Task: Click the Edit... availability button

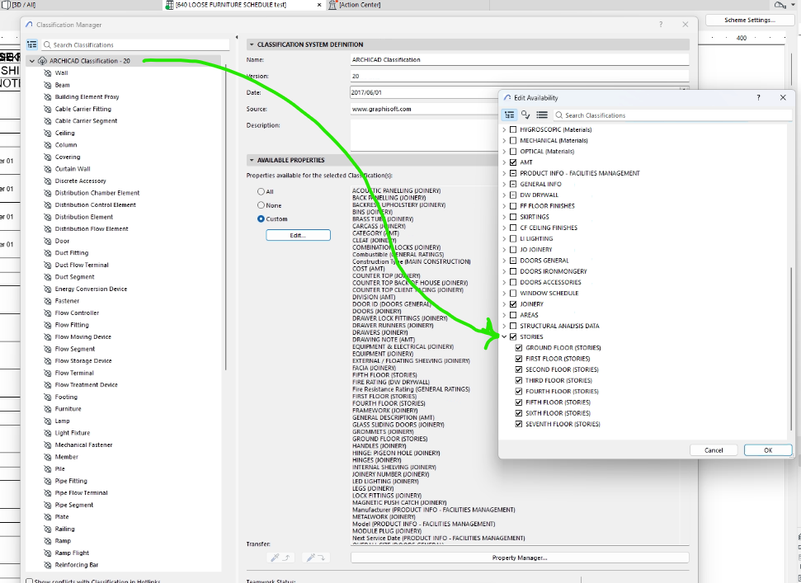Action: [x=298, y=235]
